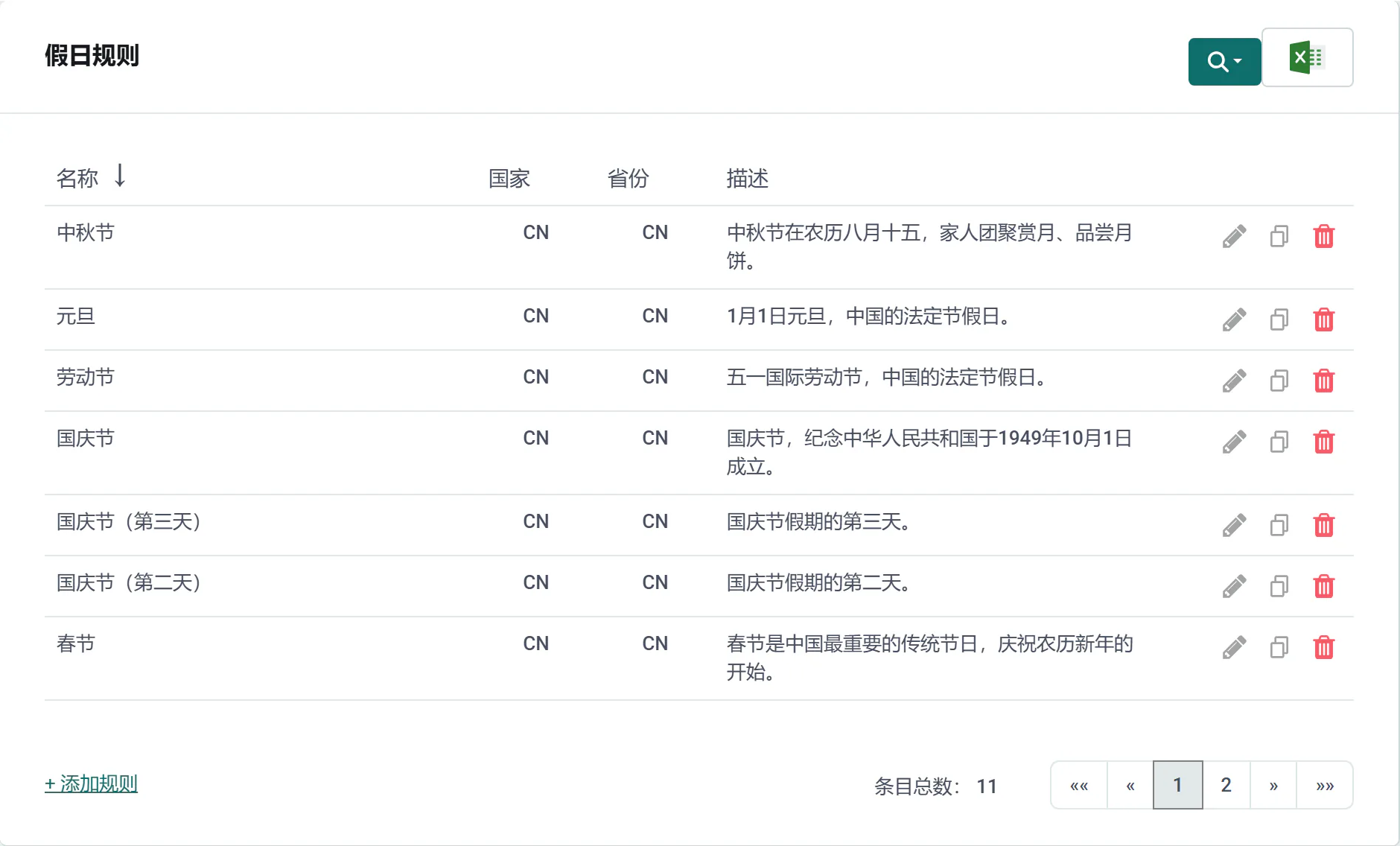Delete the 国庆节 rule established 1949
Viewport: 1400px width, 846px height.
point(1324,442)
